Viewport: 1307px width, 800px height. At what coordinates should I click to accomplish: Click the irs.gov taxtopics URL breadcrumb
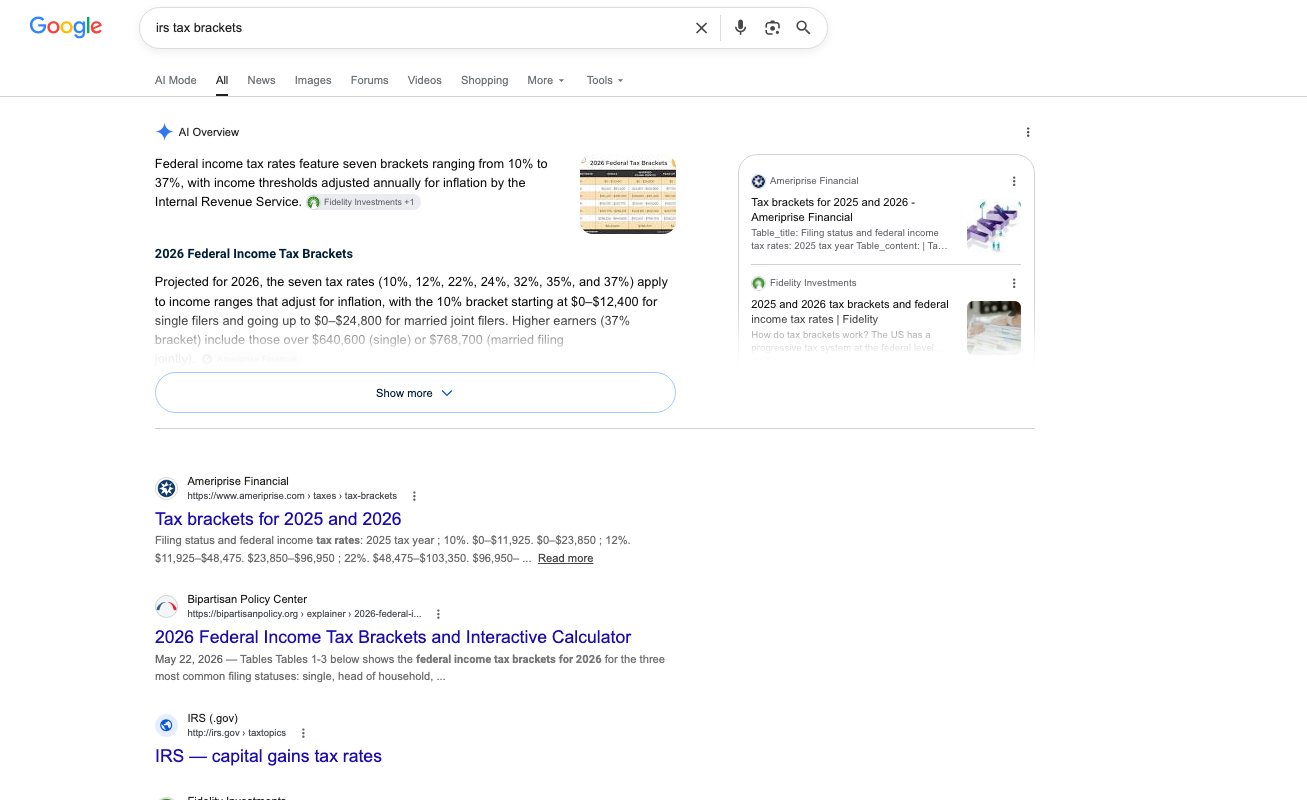click(237, 733)
